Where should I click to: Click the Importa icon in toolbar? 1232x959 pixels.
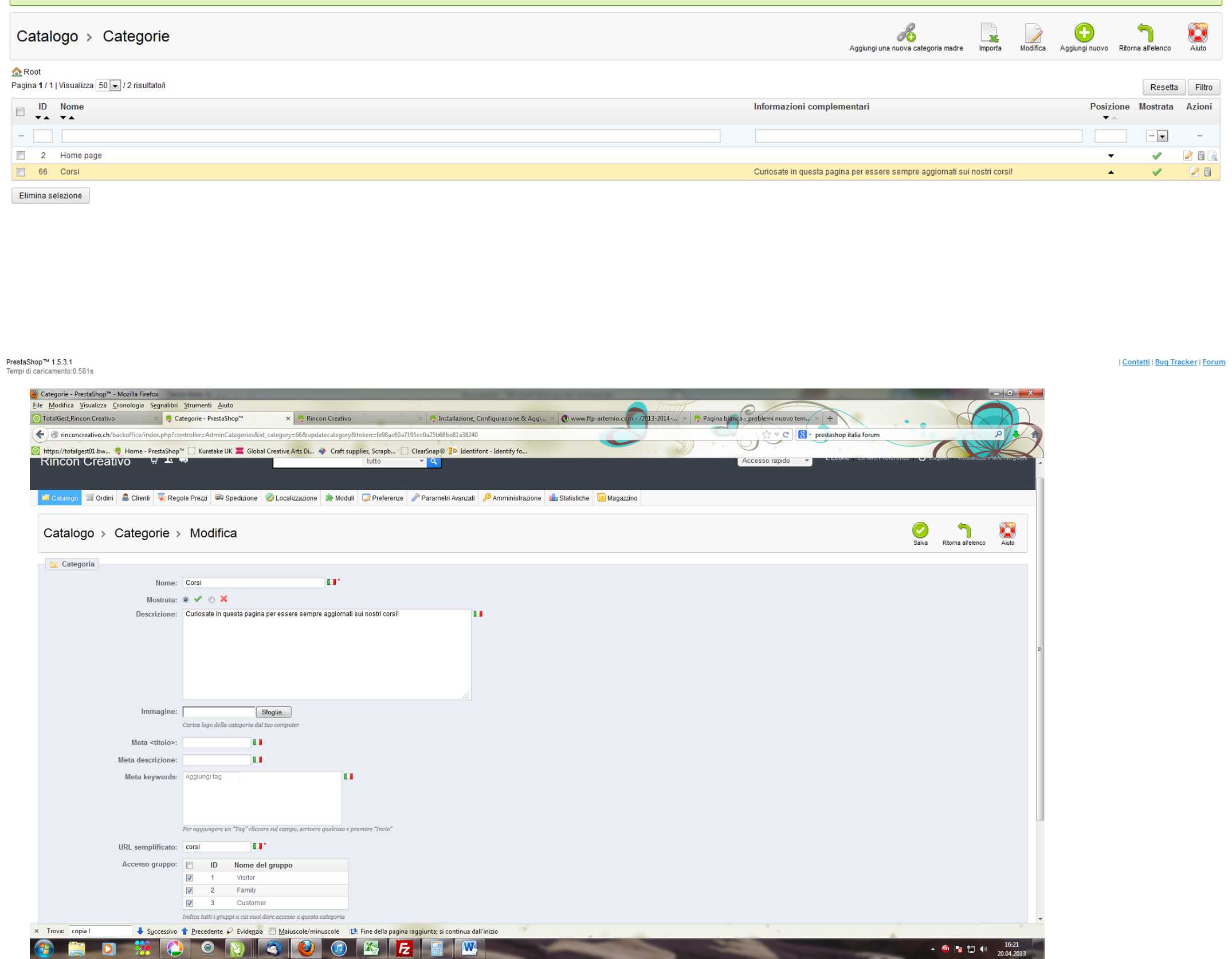pyautogui.click(x=990, y=33)
